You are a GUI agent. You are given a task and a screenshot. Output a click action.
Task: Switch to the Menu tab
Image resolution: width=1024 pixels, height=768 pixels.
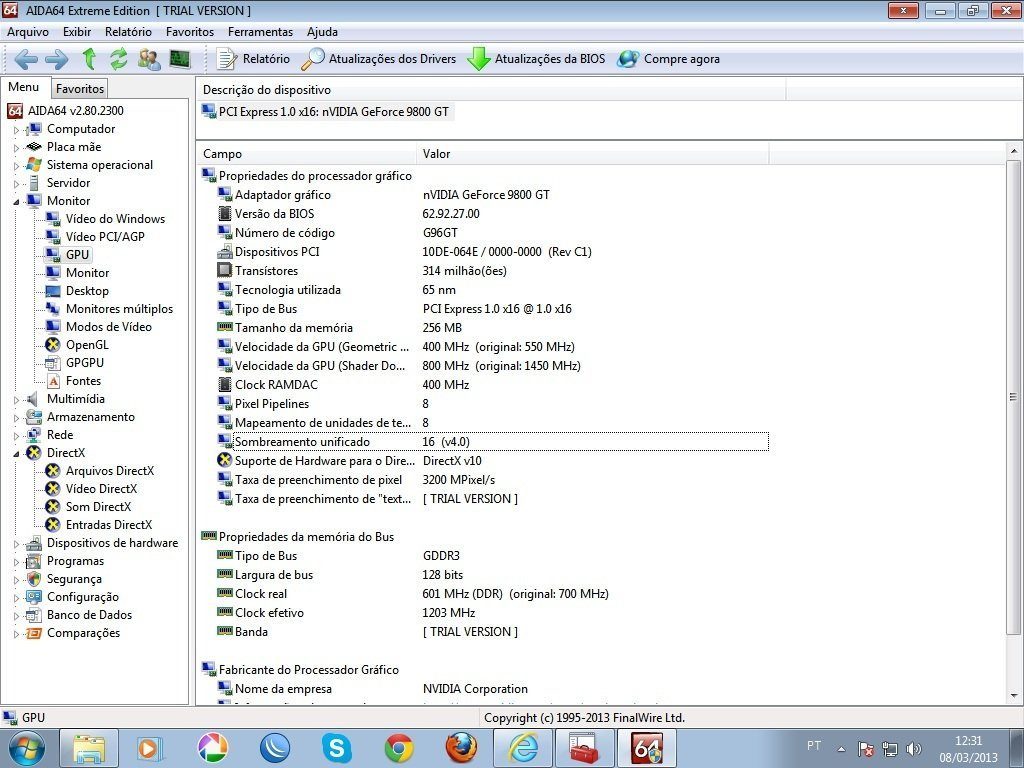coord(24,87)
